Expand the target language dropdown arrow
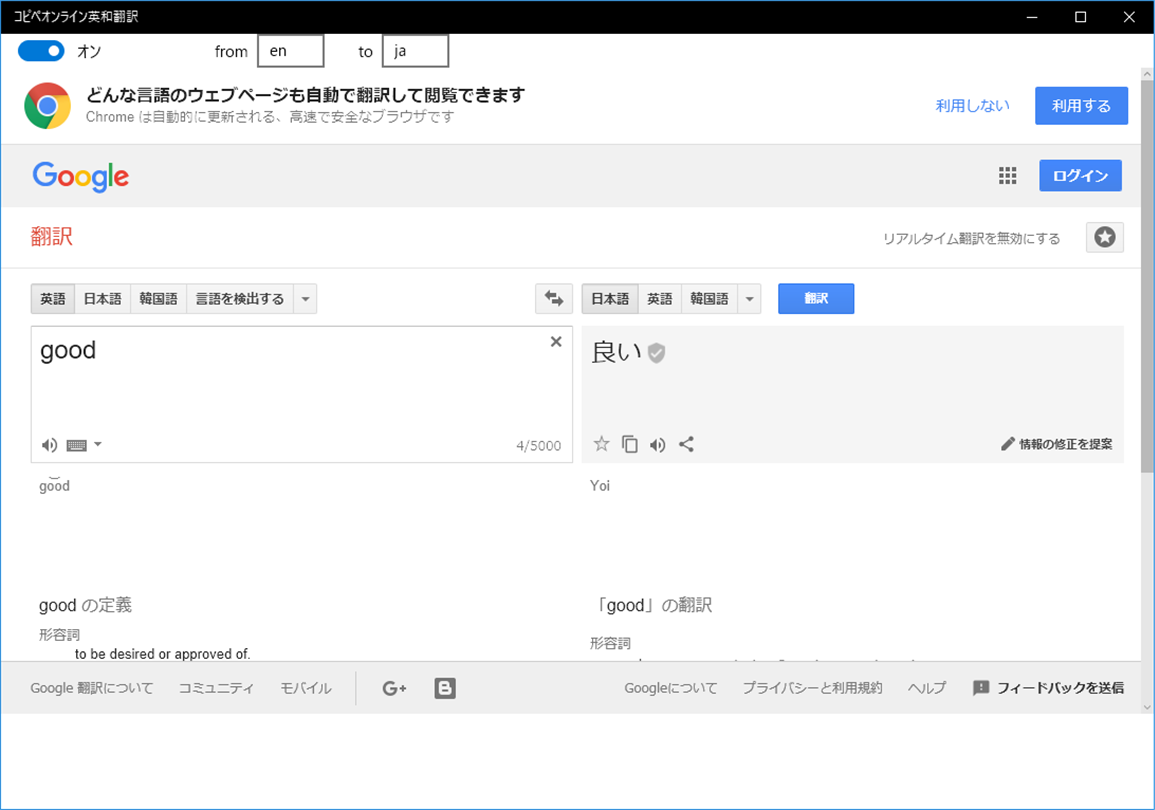Viewport: 1155px width, 810px height. (749, 298)
